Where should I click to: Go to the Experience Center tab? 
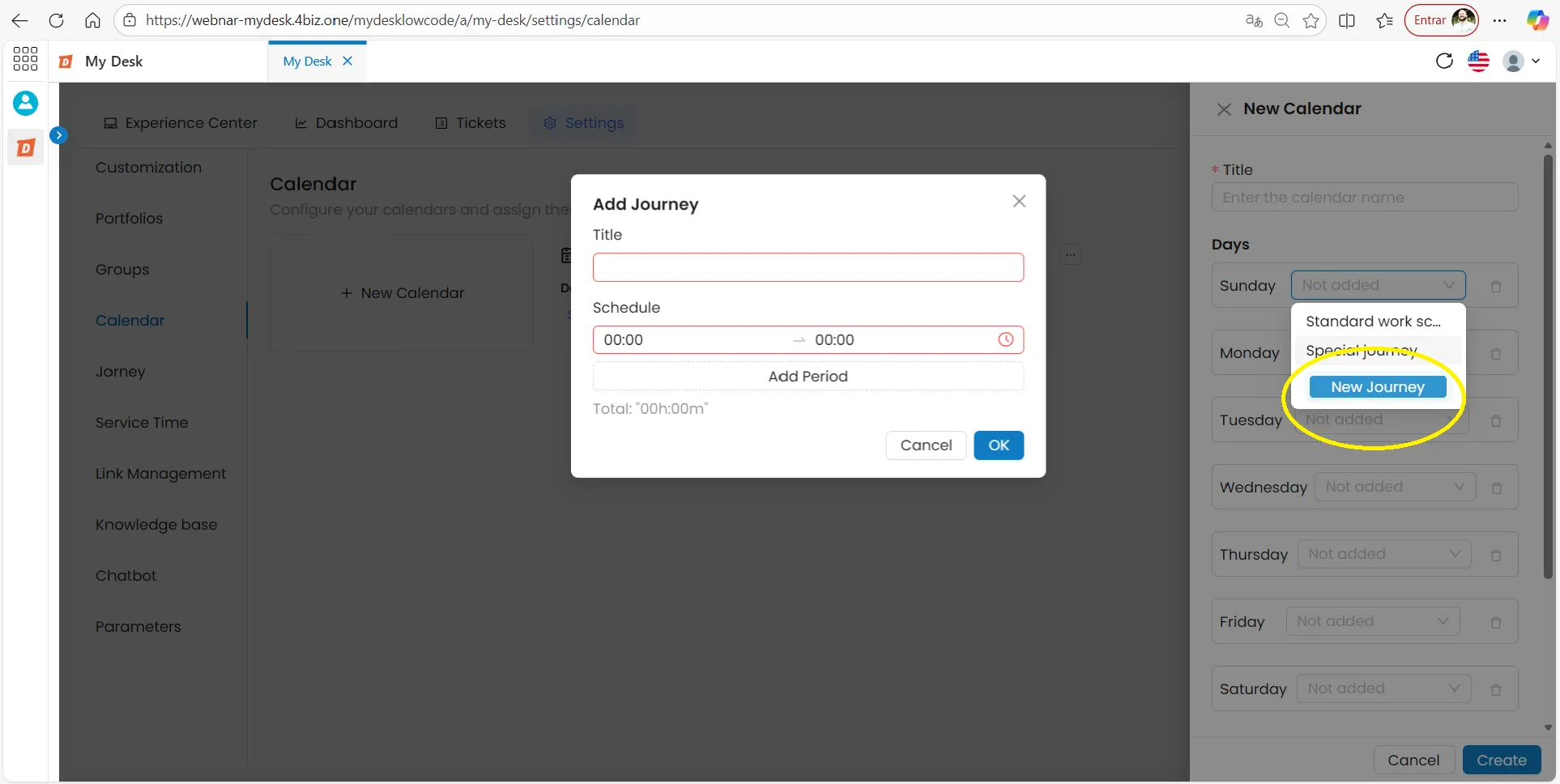(x=181, y=123)
